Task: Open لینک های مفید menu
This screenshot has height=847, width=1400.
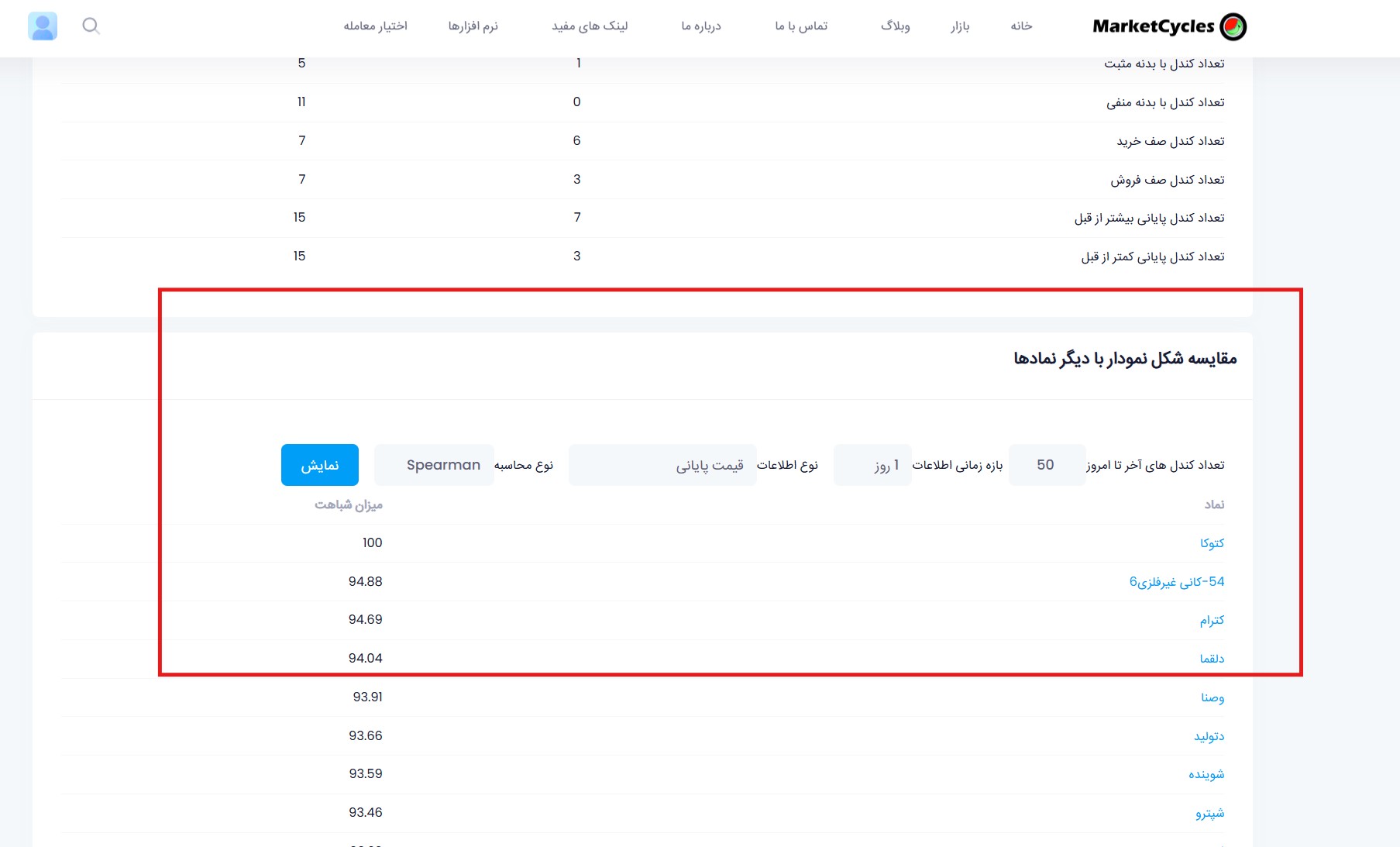Action: (590, 26)
